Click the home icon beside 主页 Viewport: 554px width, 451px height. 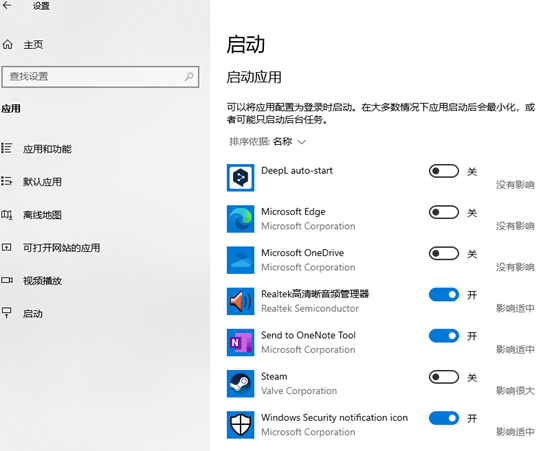point(7,45)
